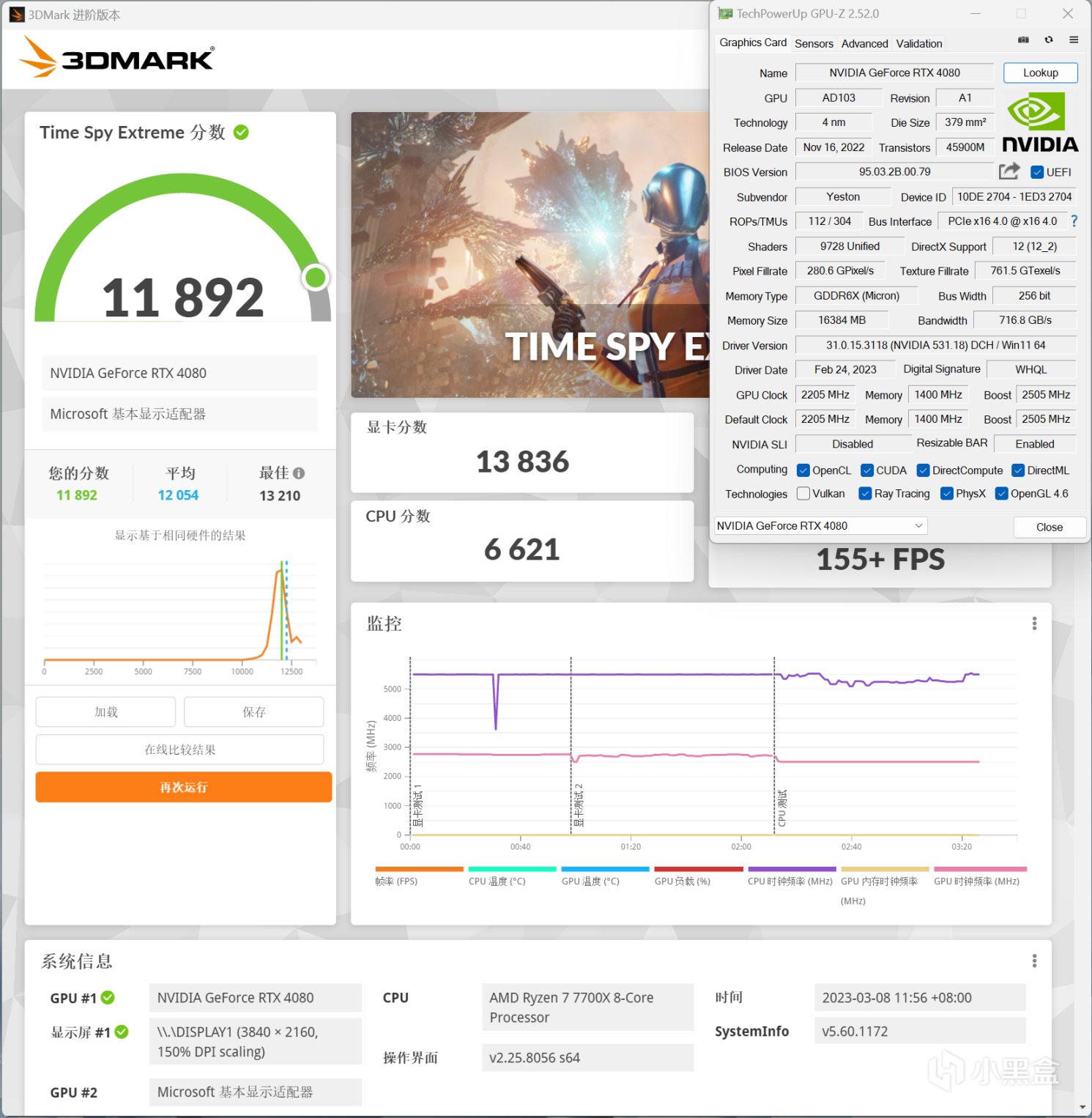Click the NVIDIA logo in GPU-Z
Viewport: 1092px width, 1118px height.
click(x=1040, y=122)
